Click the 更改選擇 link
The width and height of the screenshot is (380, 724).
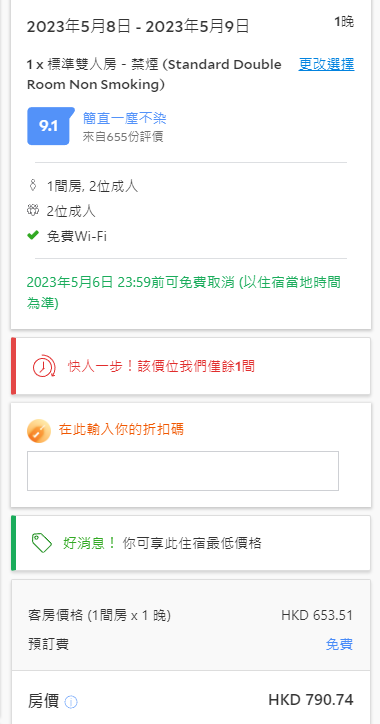[x=326, y=64]
